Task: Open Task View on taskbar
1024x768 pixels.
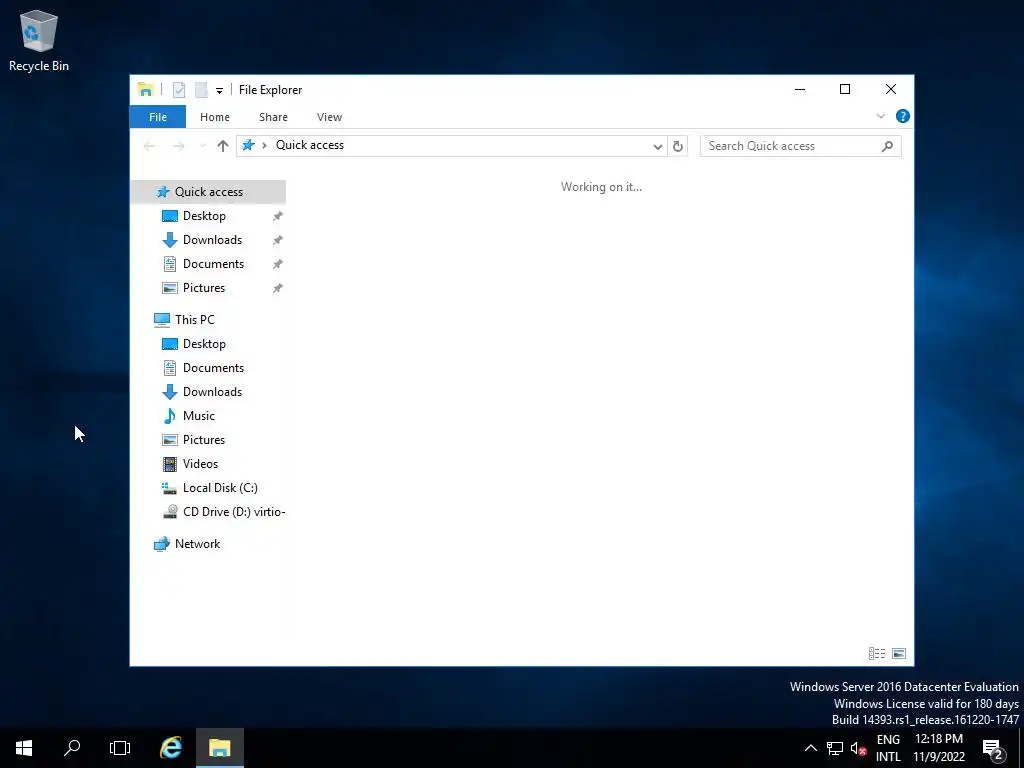Action: 120,748
